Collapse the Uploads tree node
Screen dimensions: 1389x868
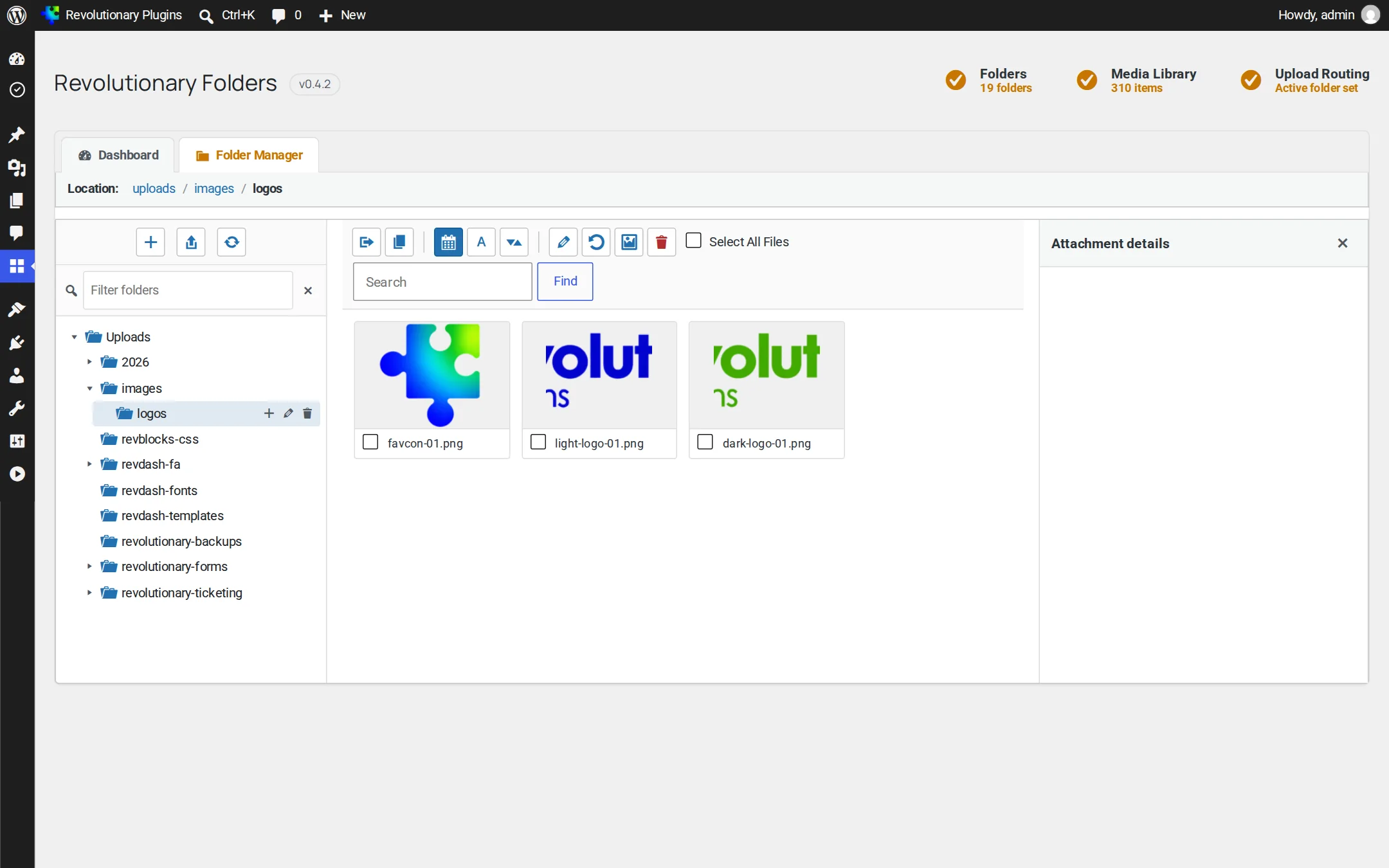tap(74, 337)
